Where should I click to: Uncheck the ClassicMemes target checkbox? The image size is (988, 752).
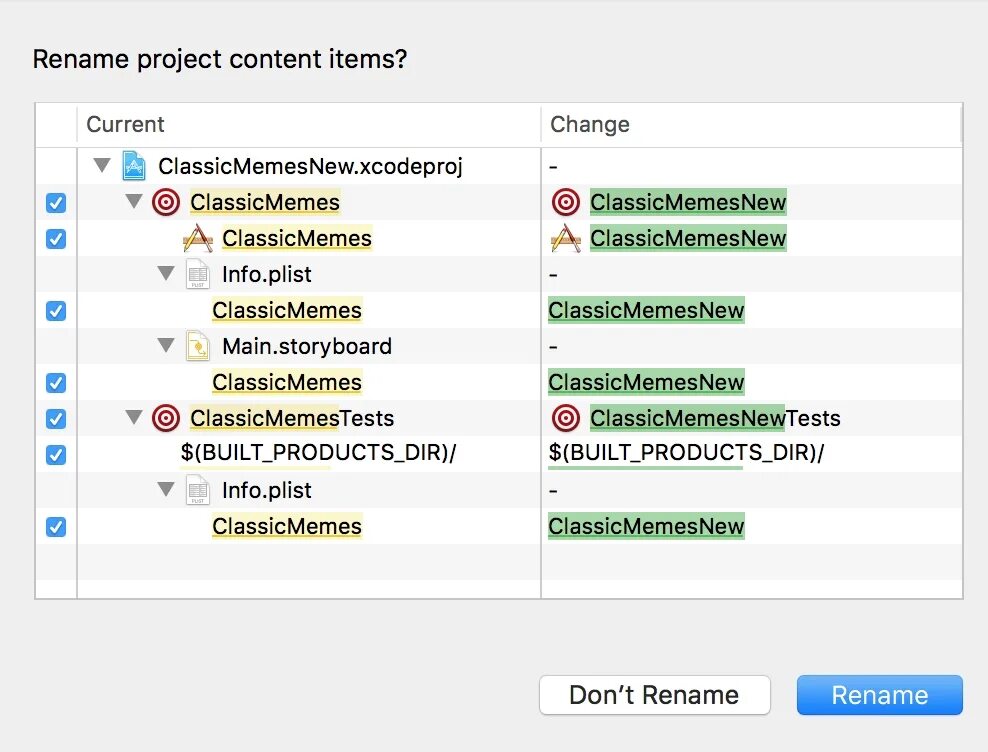click(x=56, y=203)
